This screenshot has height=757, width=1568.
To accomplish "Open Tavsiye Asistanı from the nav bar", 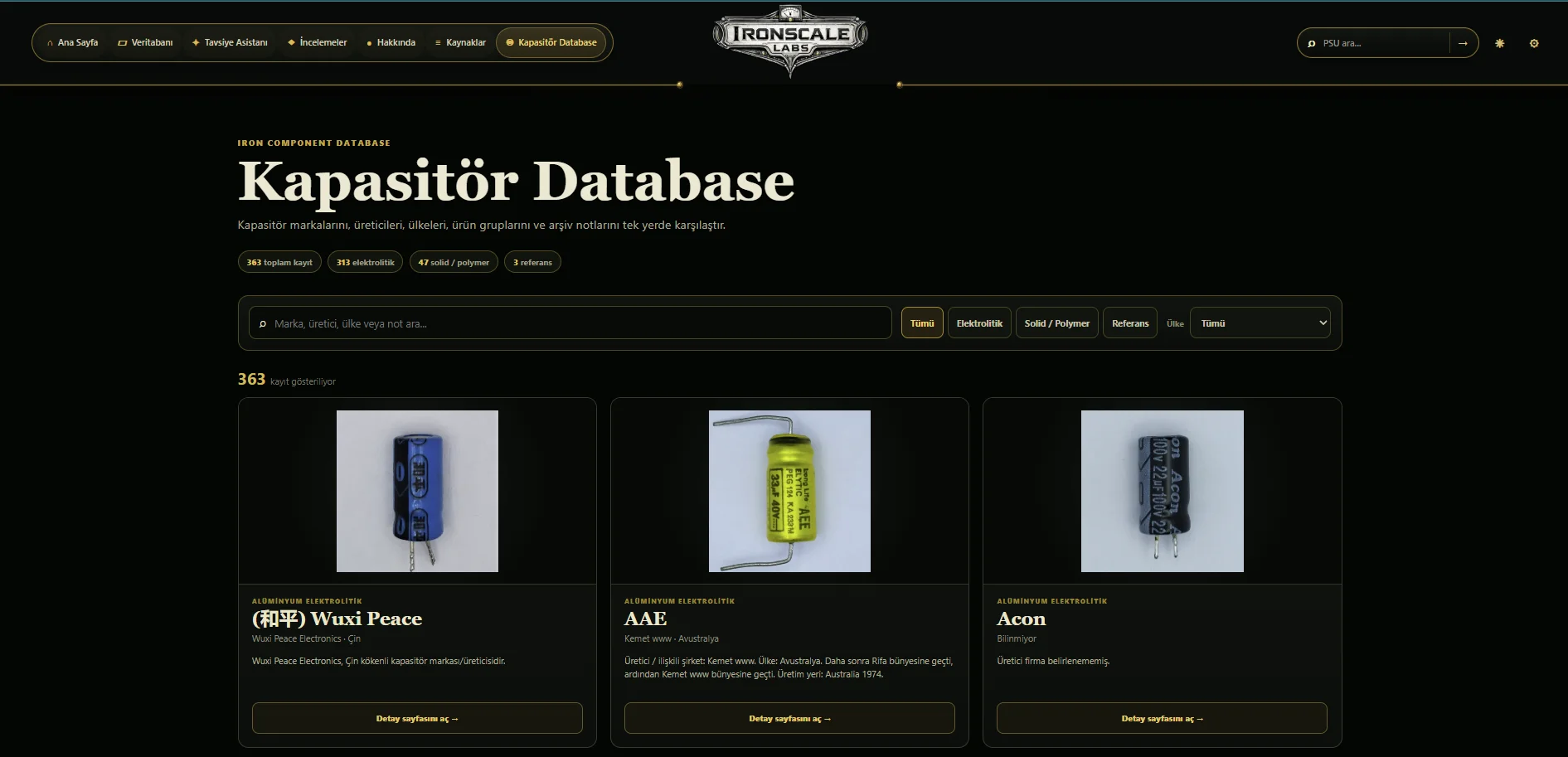I will pyautogui.click(x=230, y=42).
